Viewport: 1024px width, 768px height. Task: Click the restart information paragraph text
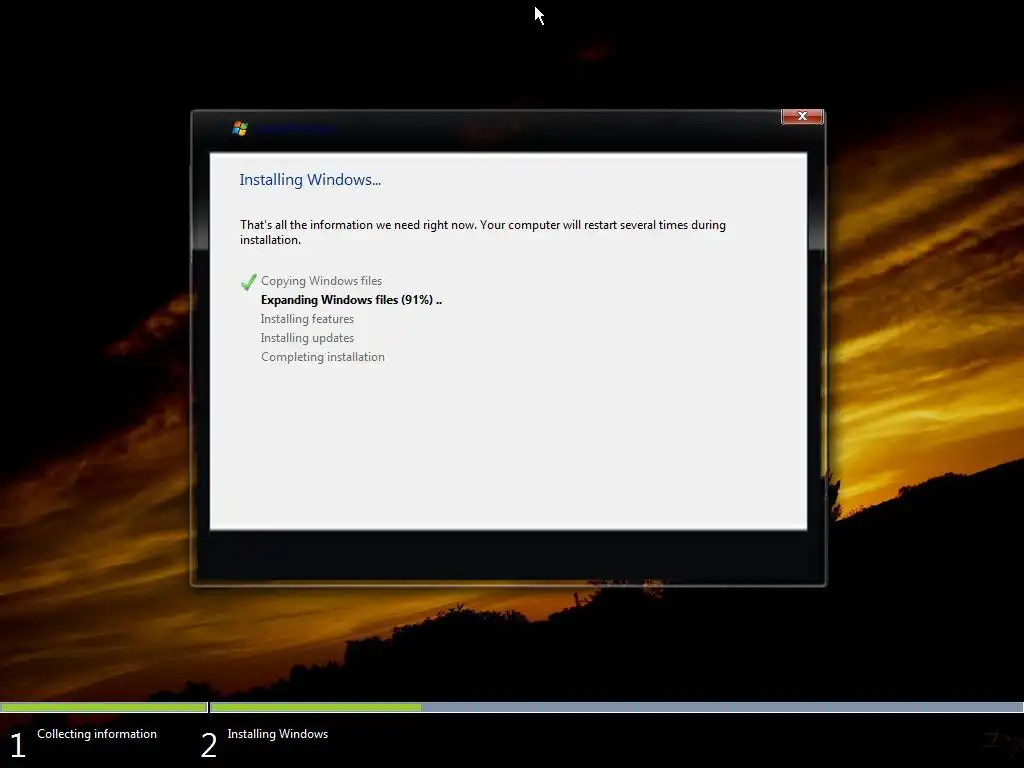[483, 232]
